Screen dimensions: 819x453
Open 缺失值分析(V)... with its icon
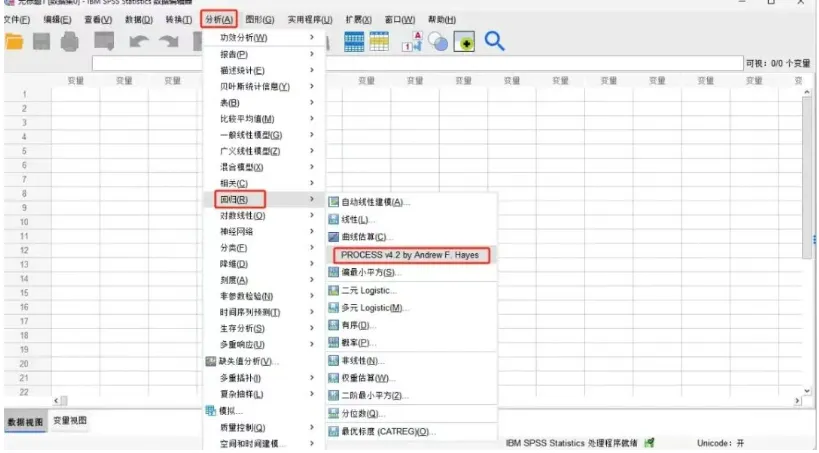point(242,361)
